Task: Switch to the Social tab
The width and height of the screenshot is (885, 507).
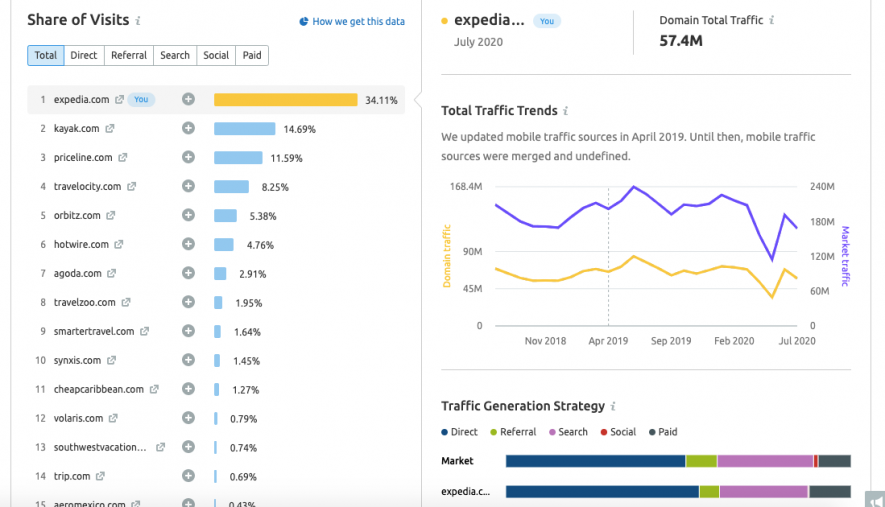Action: (216, 55)
